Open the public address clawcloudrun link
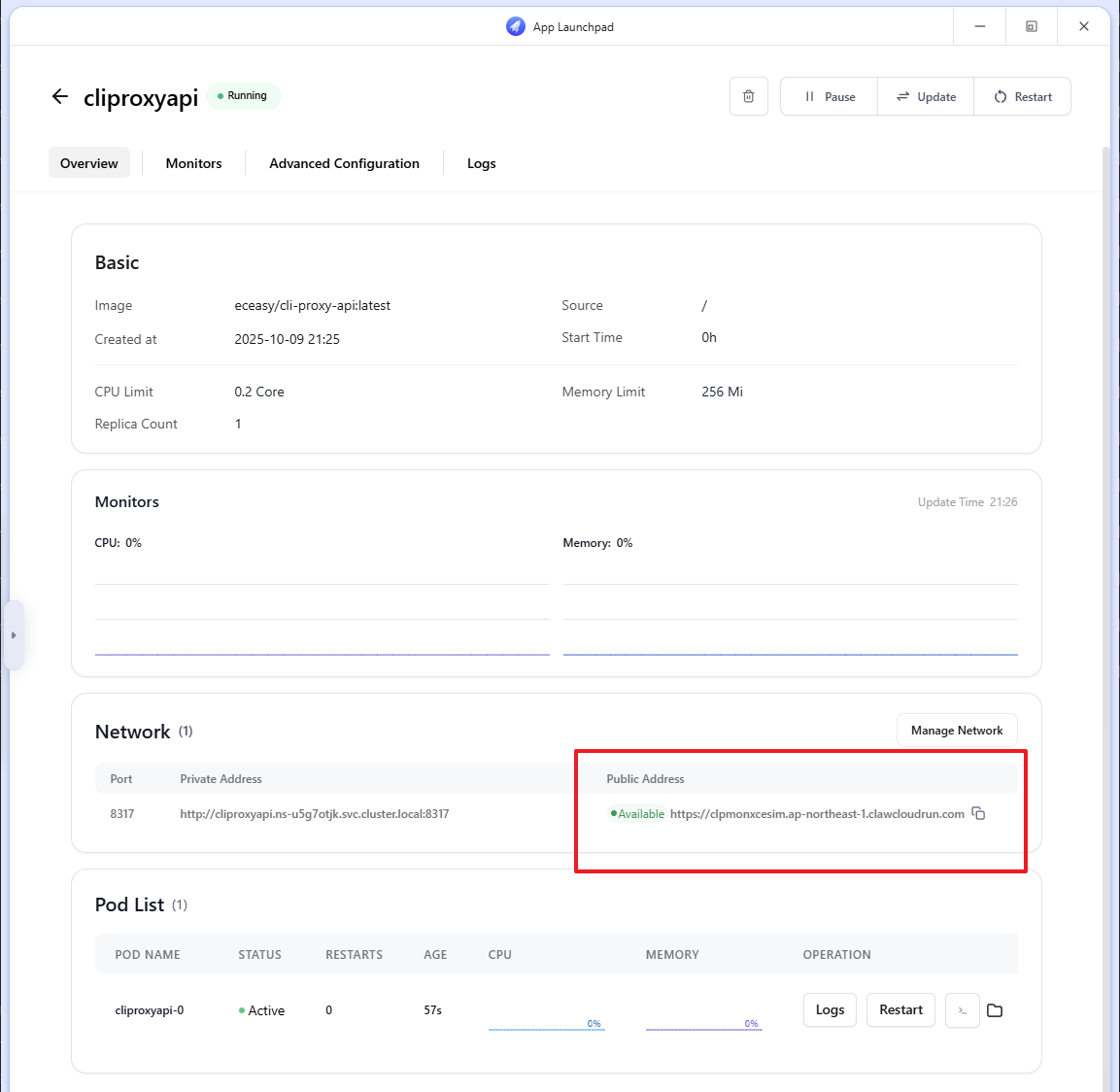The width and height of the screenshot is (1120, 1092). (817, 814)
